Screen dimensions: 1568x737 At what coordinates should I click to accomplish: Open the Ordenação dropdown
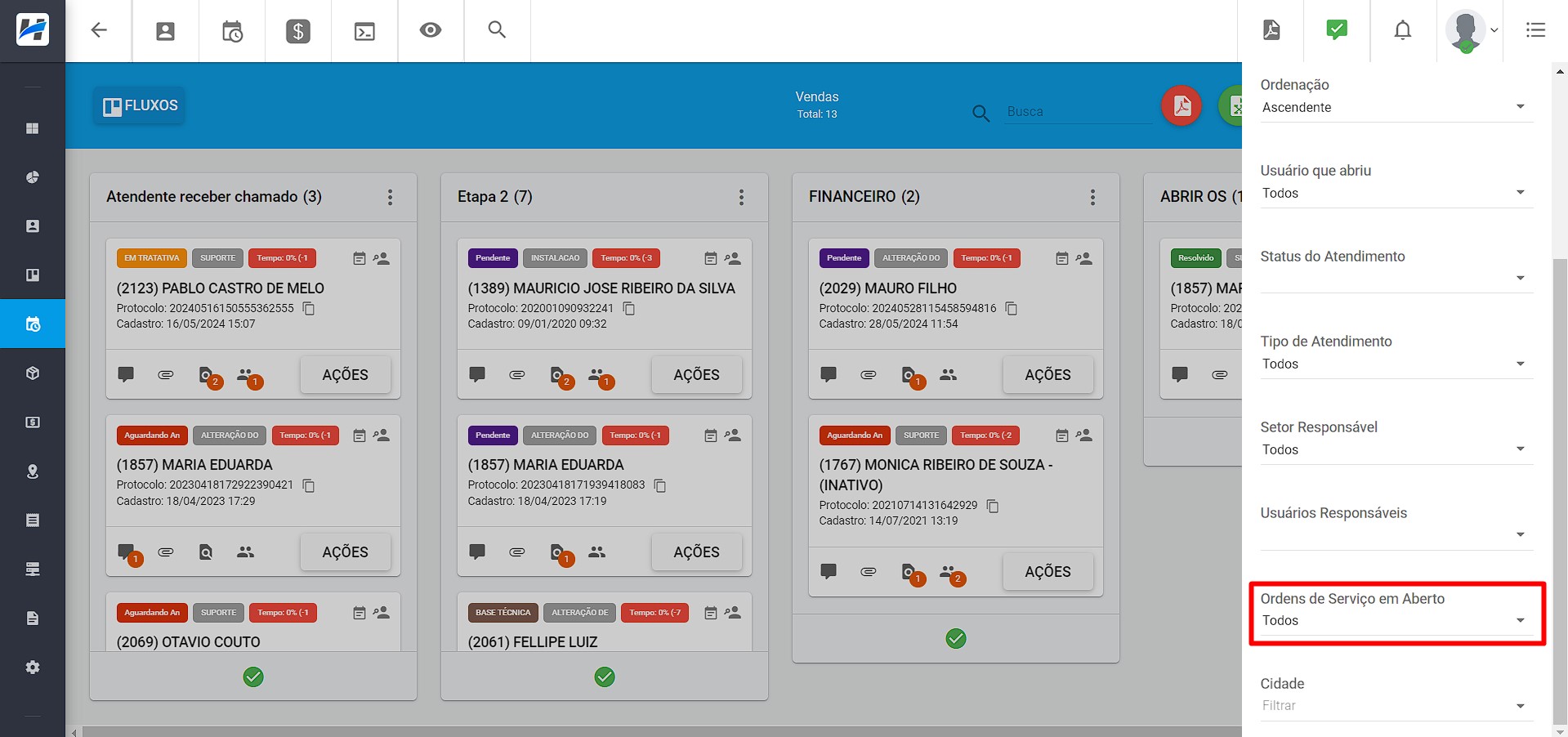pyautogui.click(x=1396, y=108)
